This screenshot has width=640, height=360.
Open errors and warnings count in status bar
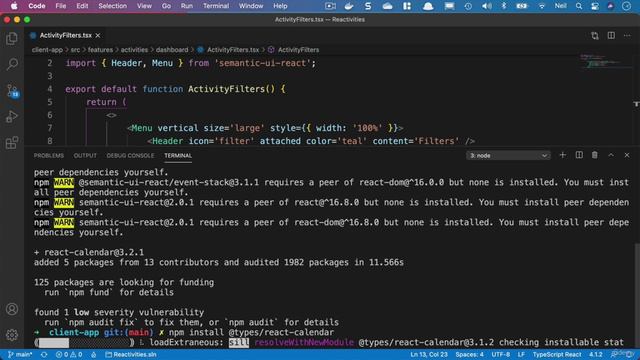click(69, 355)
